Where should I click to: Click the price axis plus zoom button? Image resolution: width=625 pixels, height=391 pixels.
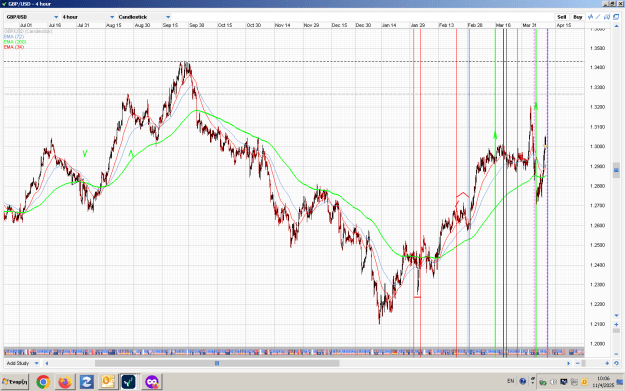[616, 324]
